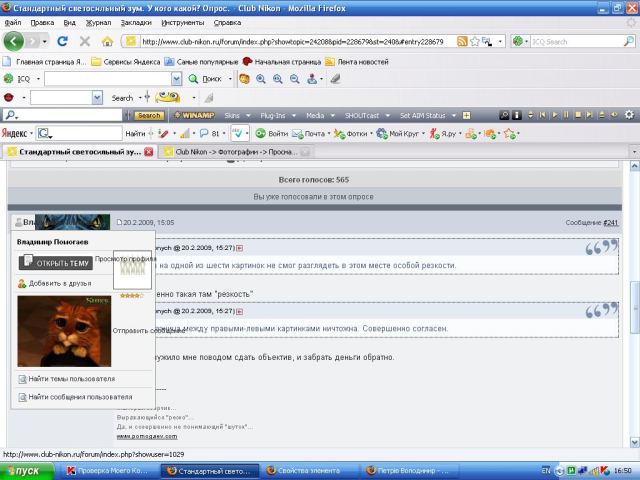
Task: Open Сервисы Яндекса bookmarks folder
Action: [x=126, y=62]
